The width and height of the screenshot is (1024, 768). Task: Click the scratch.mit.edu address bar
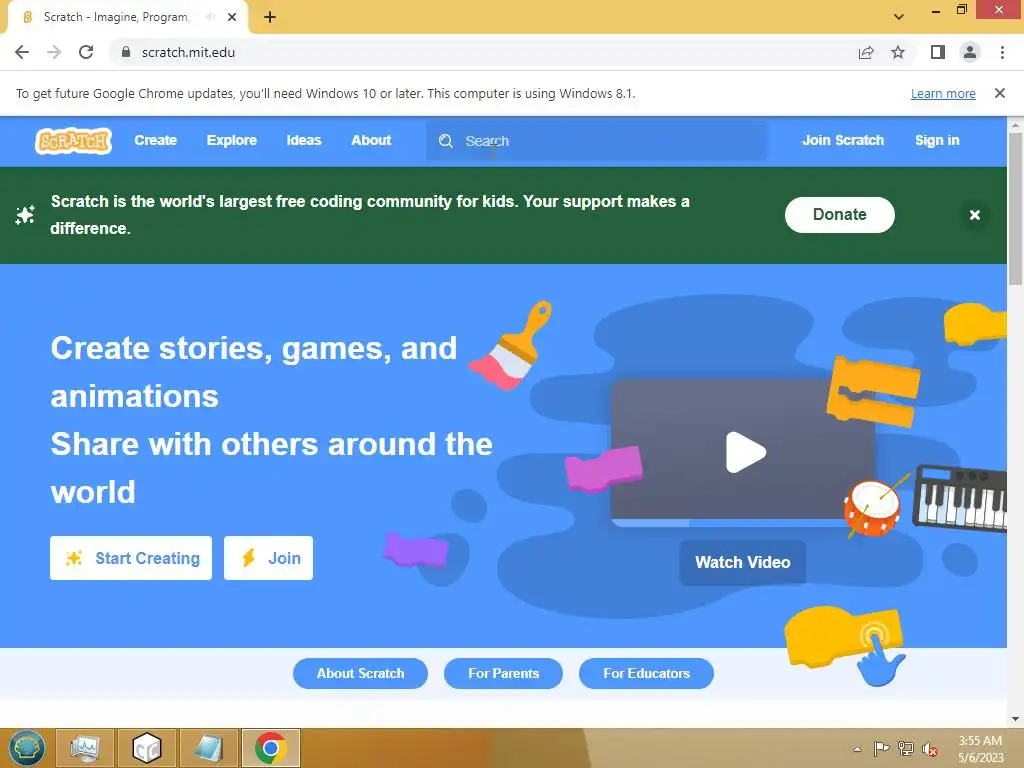click(x=483, y=52)
